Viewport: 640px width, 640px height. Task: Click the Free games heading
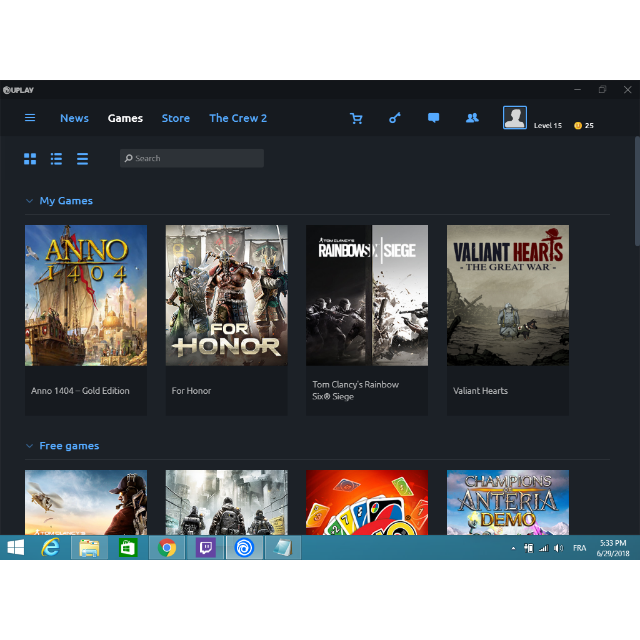[69, 446]
